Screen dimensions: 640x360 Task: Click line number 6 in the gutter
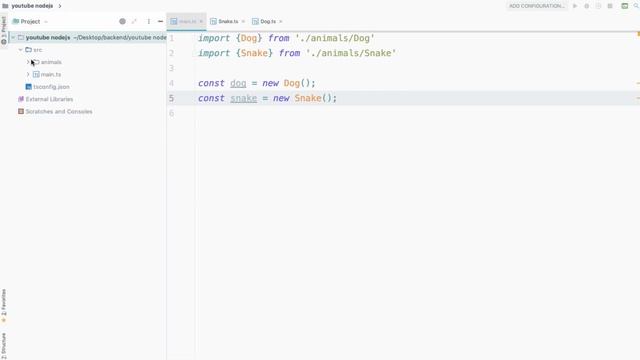coord(171,113)
